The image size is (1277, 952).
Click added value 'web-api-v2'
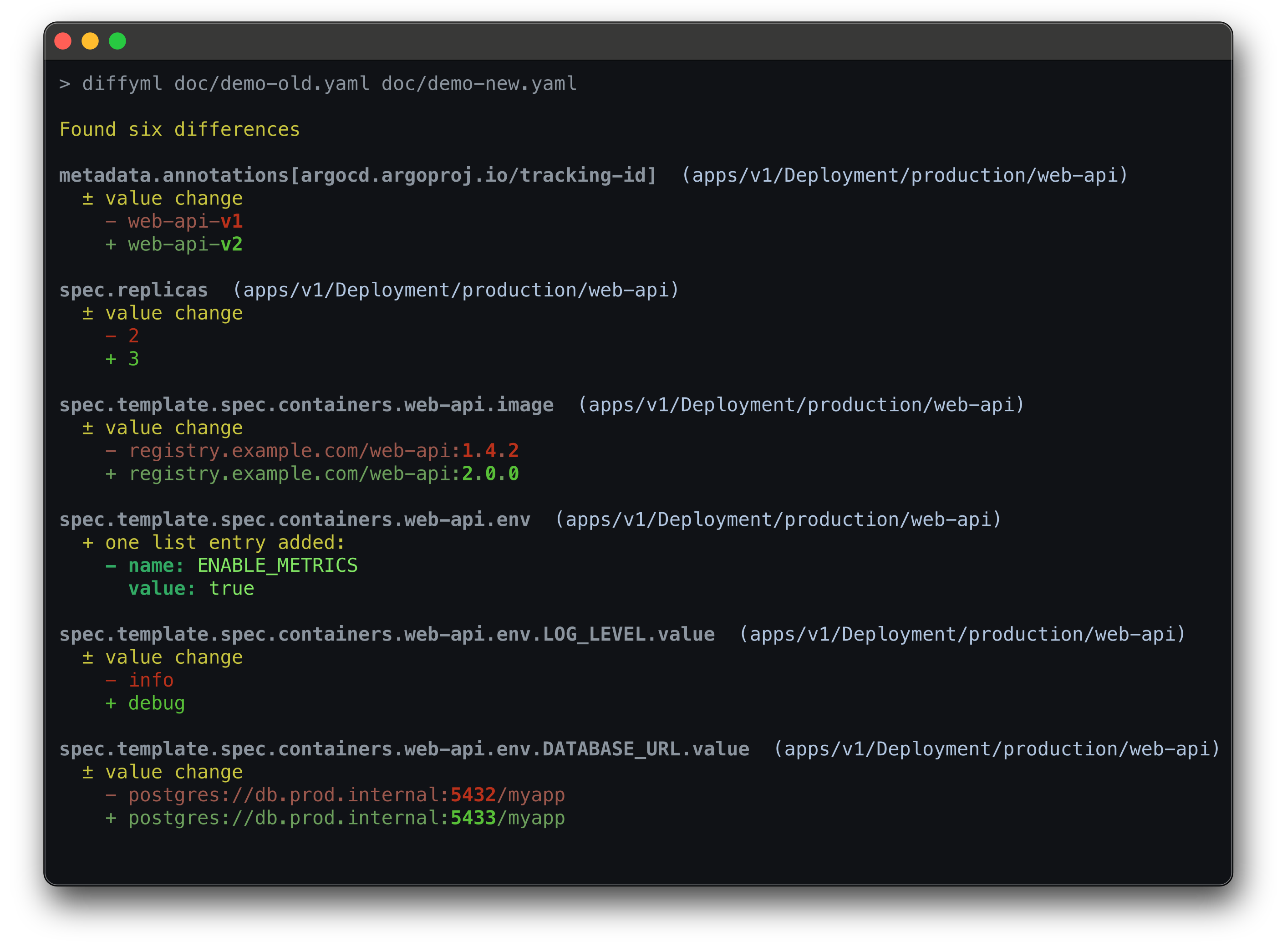tap(185, 244)
